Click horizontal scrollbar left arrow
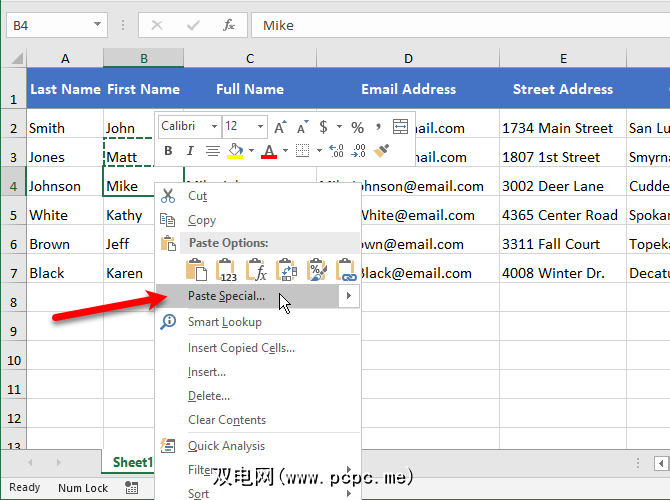This screenshot has width=670, height=500. (661, 463)
